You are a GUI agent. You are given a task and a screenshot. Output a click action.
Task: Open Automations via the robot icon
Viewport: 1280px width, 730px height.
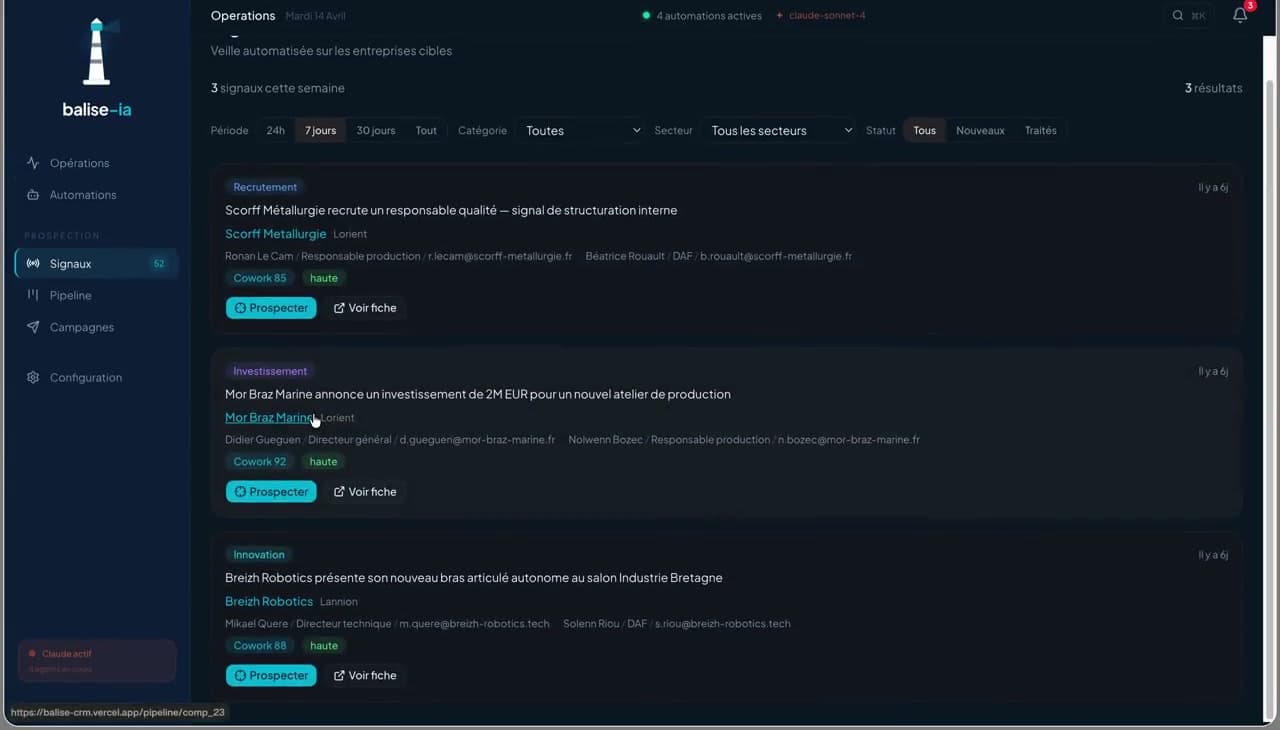[x=33, y=195]
